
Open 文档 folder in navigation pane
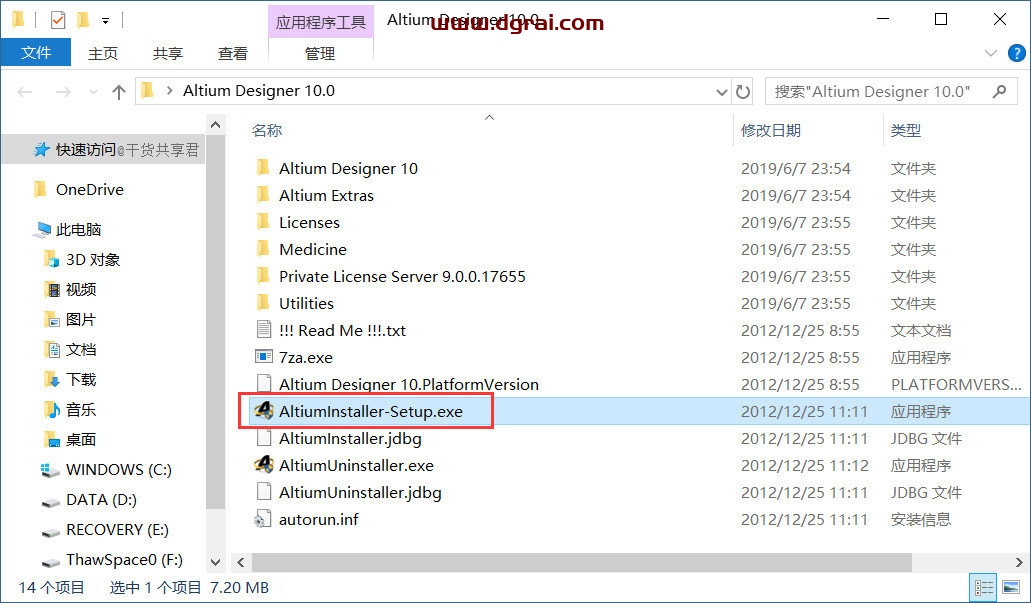pyautogui.click(x=81, y=349)
